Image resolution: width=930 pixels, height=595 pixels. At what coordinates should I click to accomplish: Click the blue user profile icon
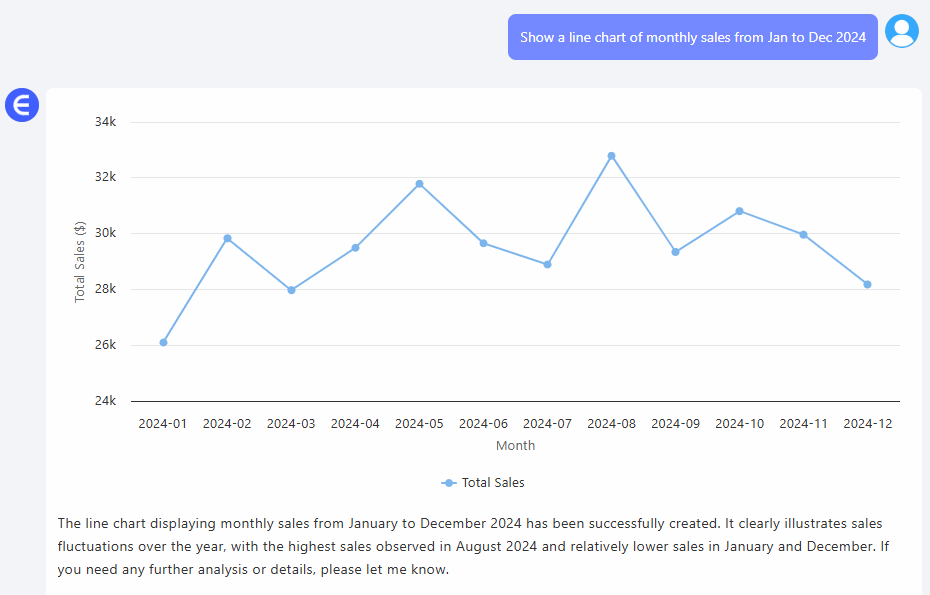coord(901,31)
